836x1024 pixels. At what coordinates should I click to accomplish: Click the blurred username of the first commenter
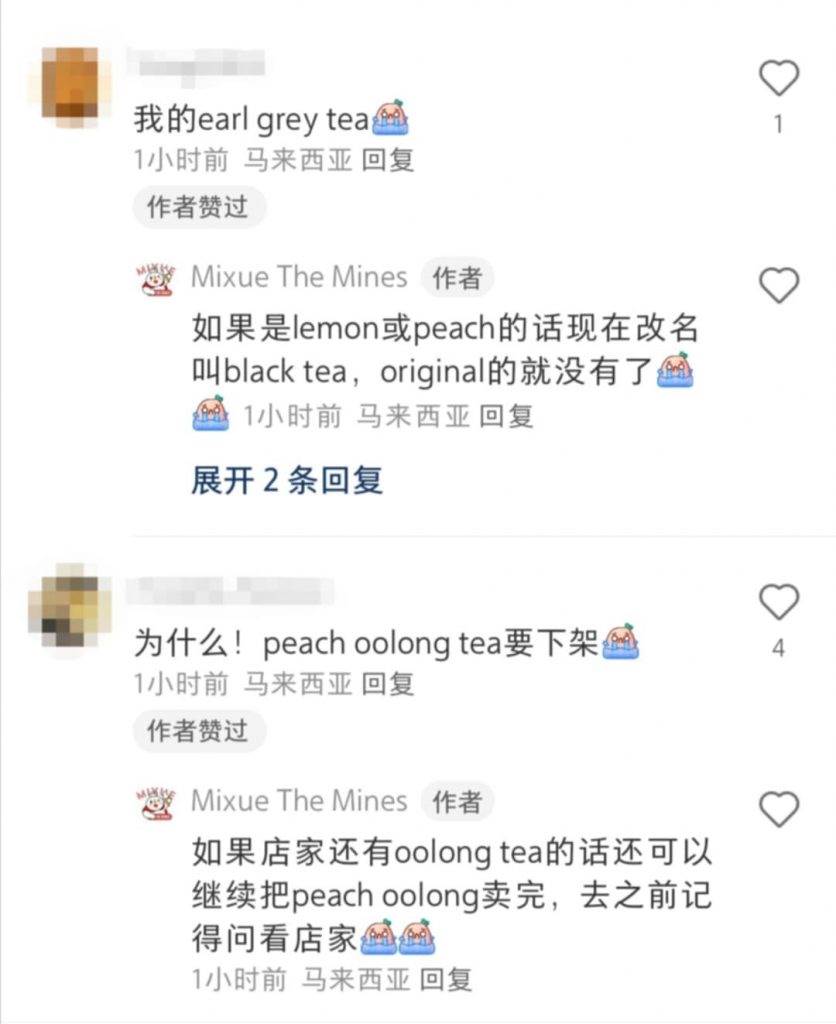[196, 64]
